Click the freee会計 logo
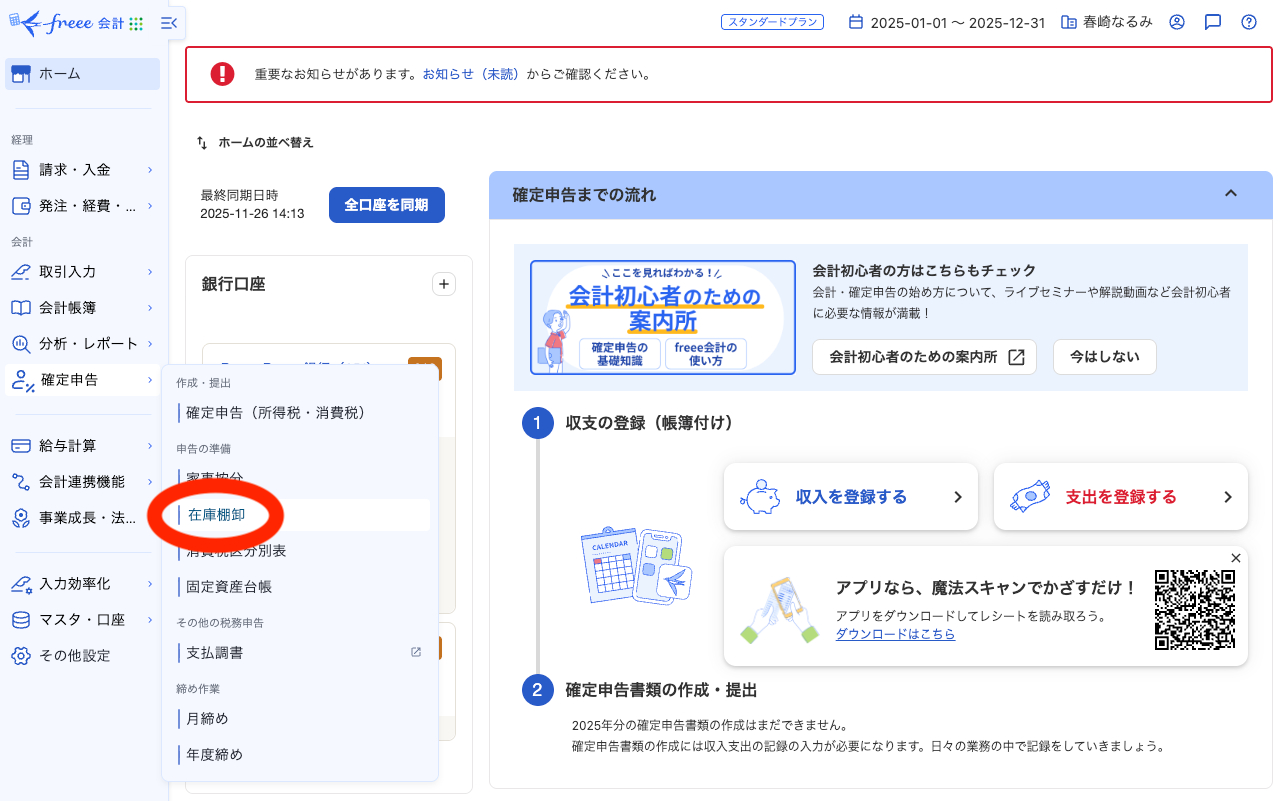Screen dimensions: 1282x801 pos(60,22)
